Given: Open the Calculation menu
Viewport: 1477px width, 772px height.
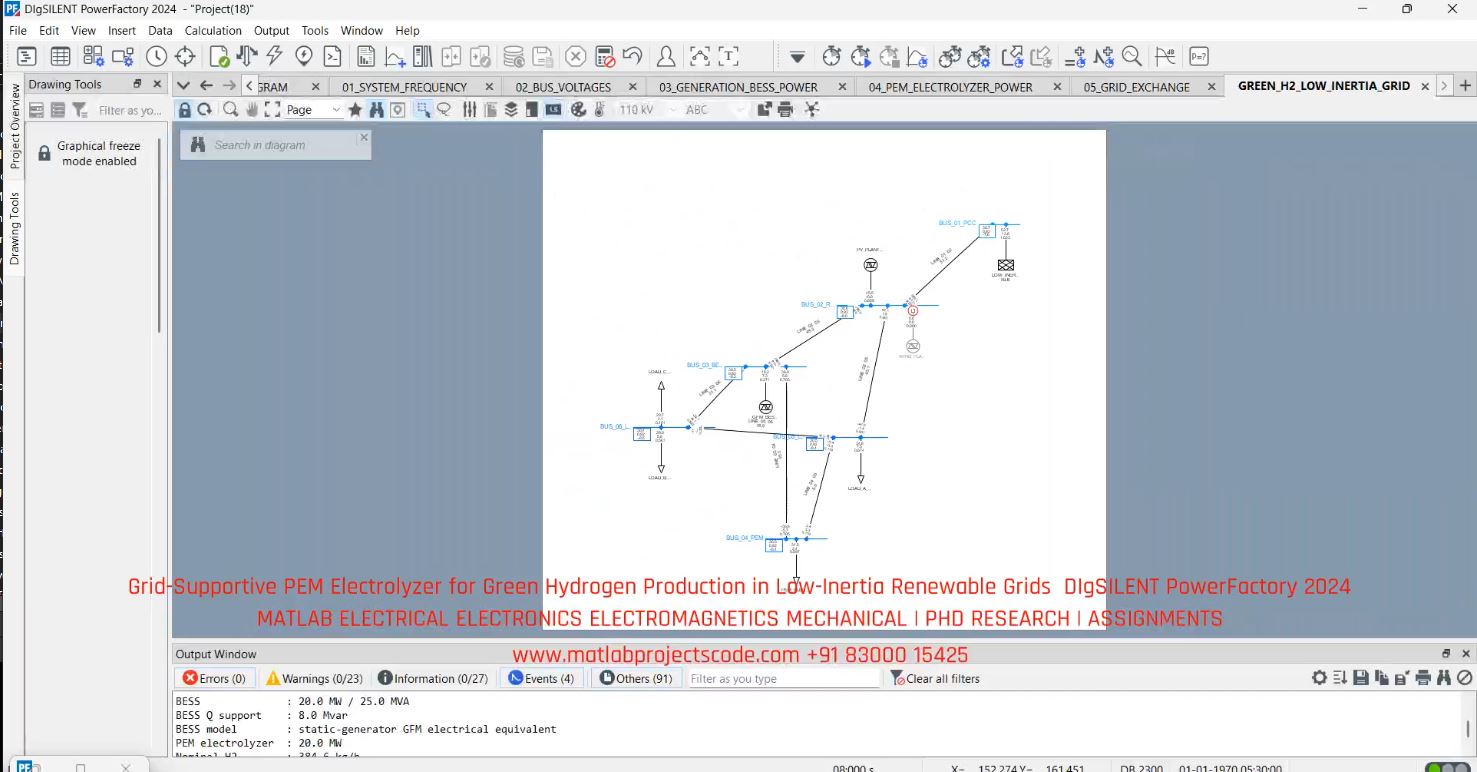Looking at the screenshot, I should (213, 31).
